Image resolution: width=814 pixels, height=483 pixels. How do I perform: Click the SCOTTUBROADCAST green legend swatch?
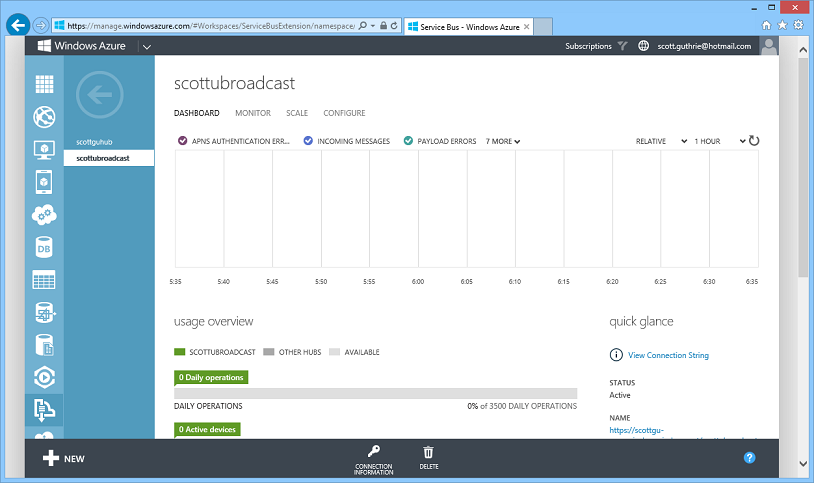pyautogui.click(x=180, y=352)
